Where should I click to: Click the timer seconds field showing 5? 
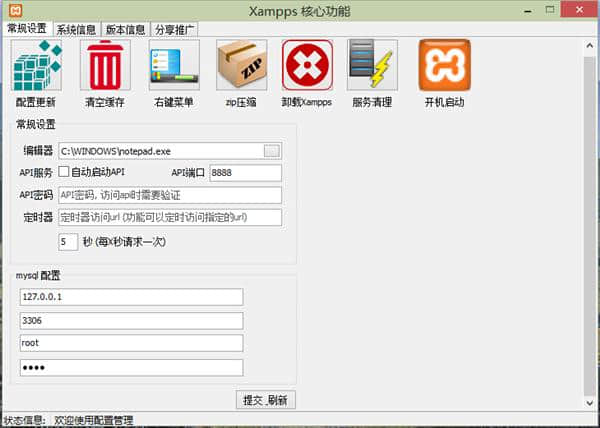(68, 242)
